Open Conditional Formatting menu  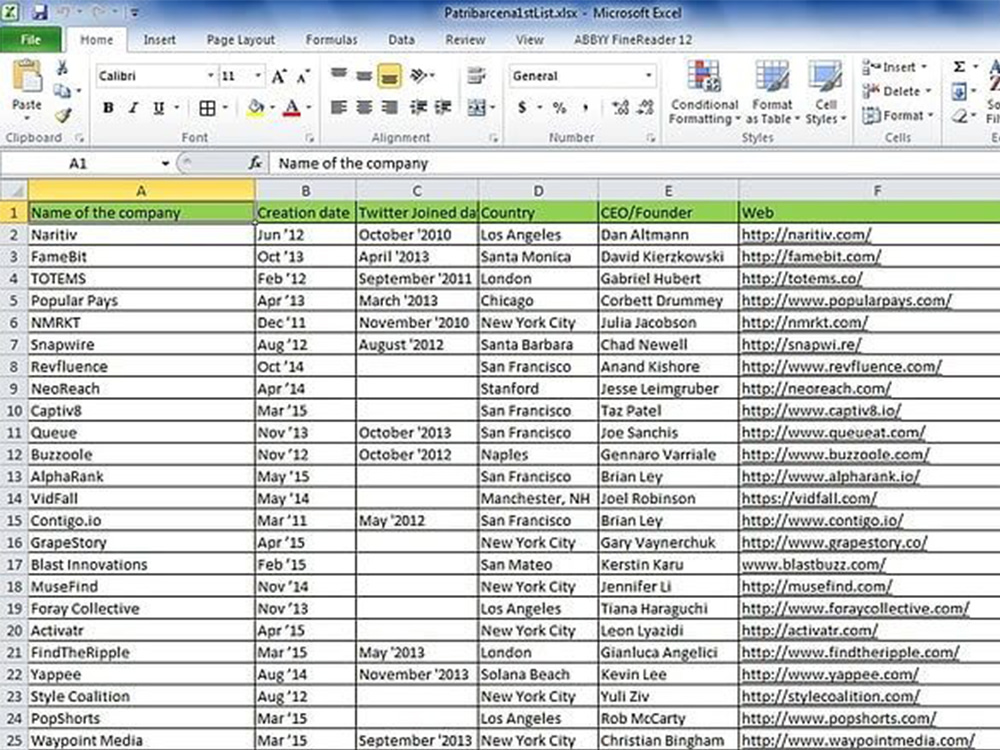coord(704,92)
